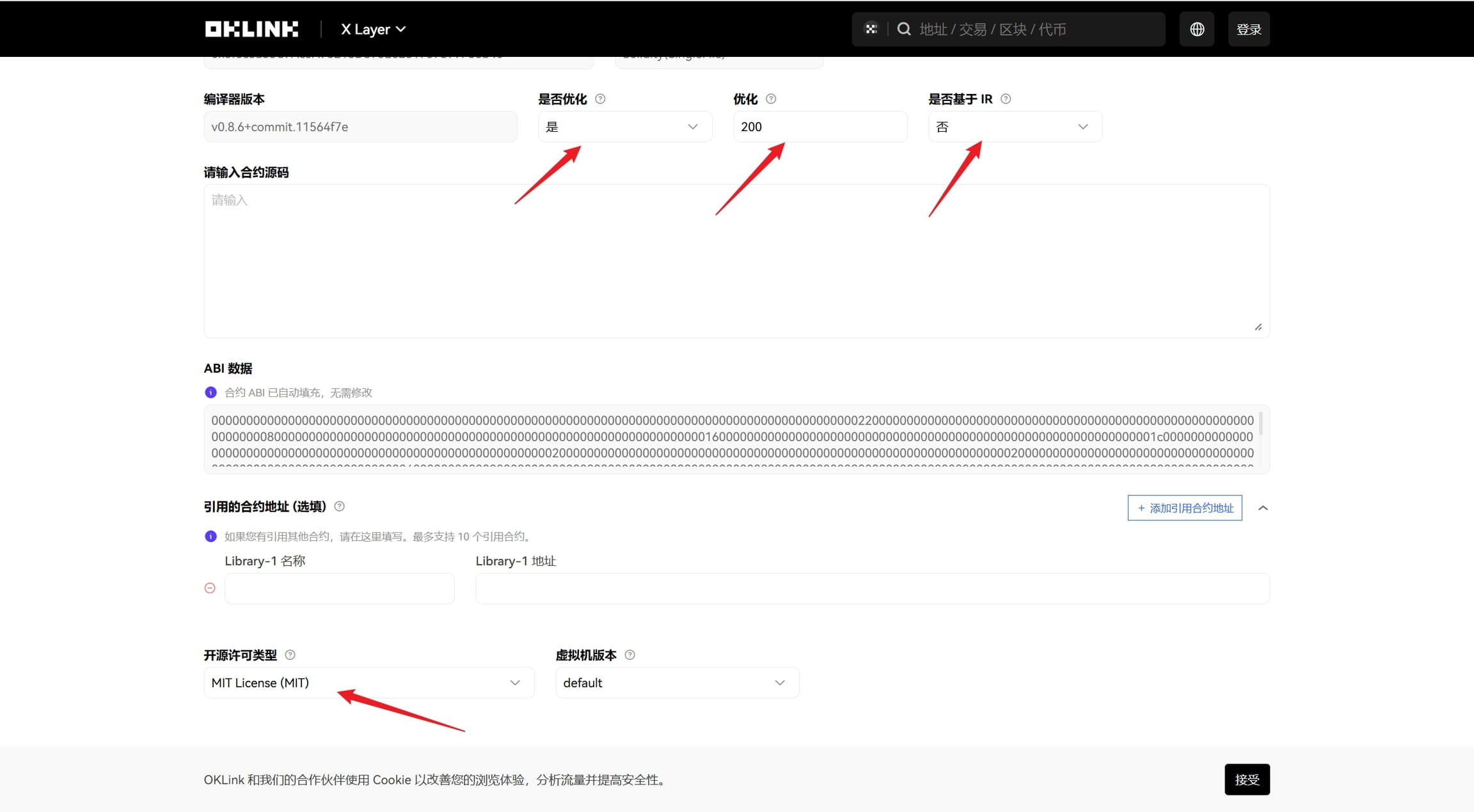
Task: Remove Library-1 with red minus icon
Action: (x=210, y=588)
